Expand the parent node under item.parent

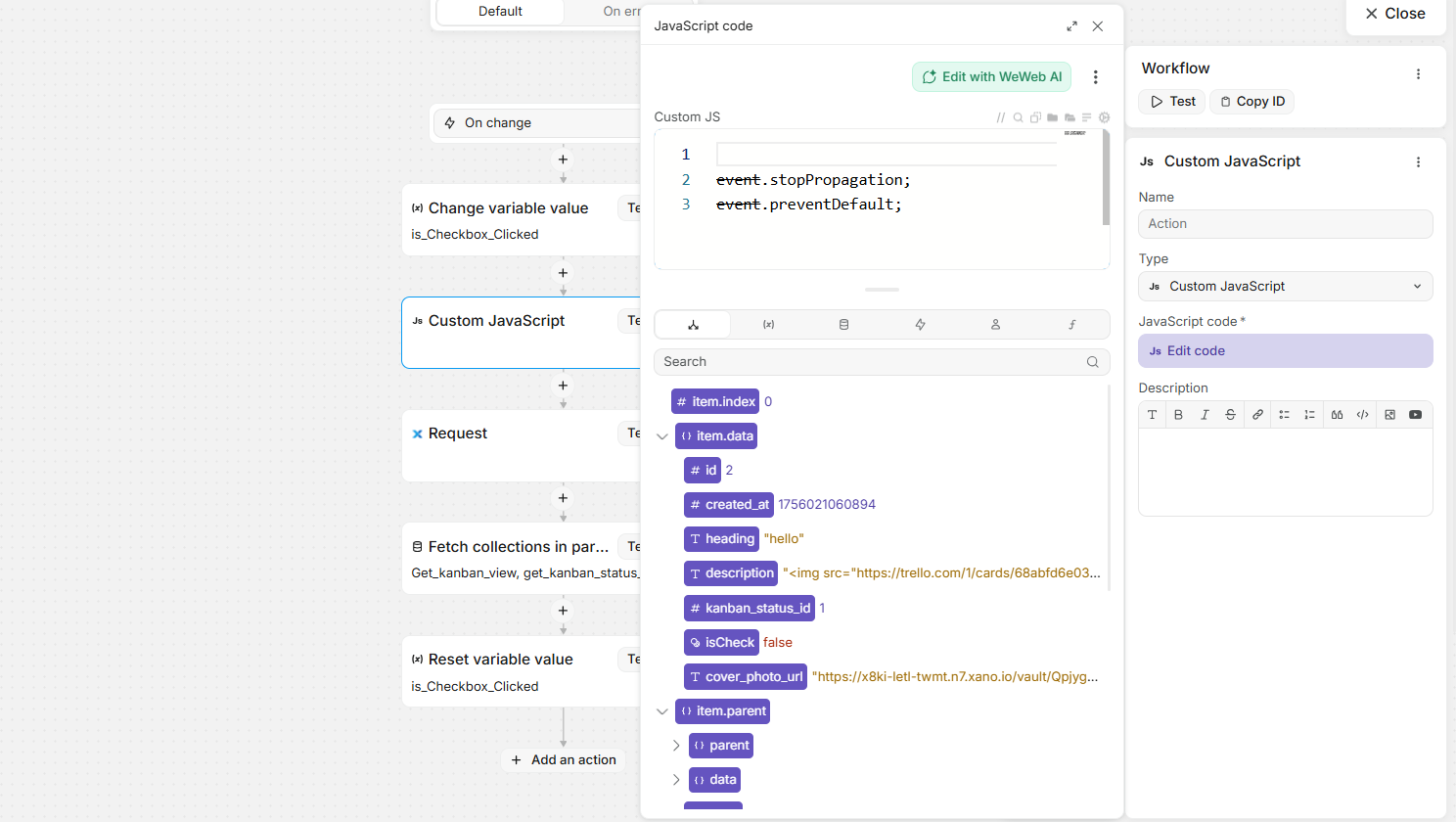(x=676, y=746)
